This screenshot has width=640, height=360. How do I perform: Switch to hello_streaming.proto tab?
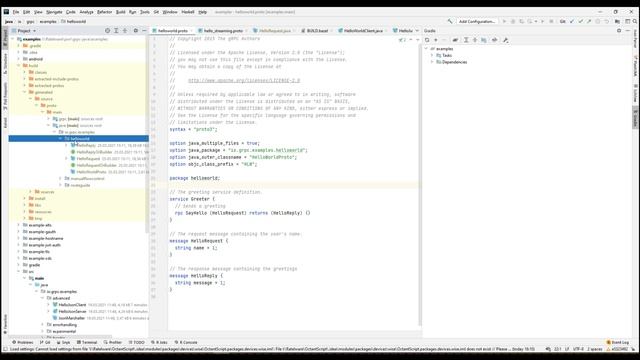[x=223, y=31]
